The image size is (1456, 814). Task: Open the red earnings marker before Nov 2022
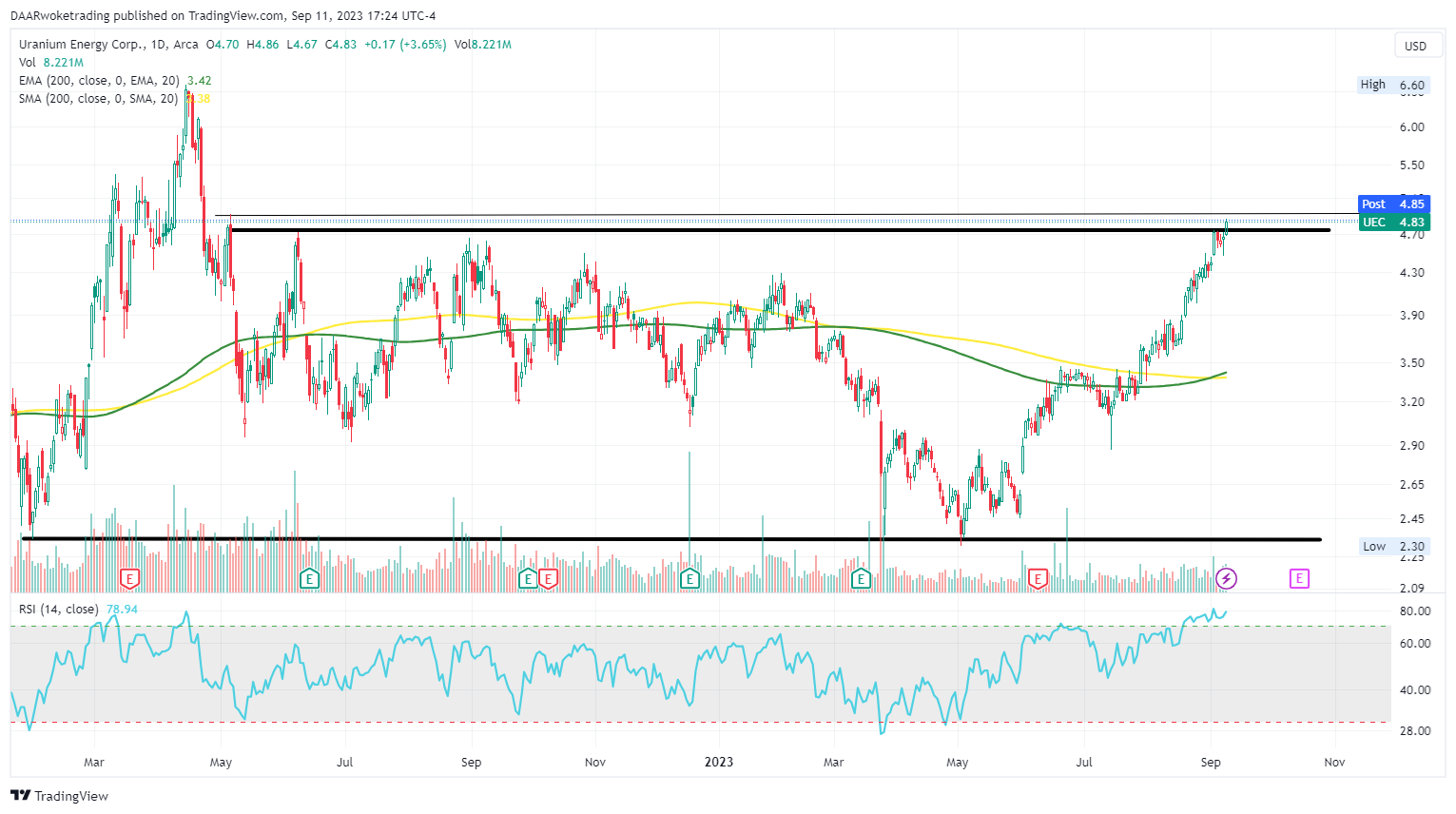tap(548, 578)
